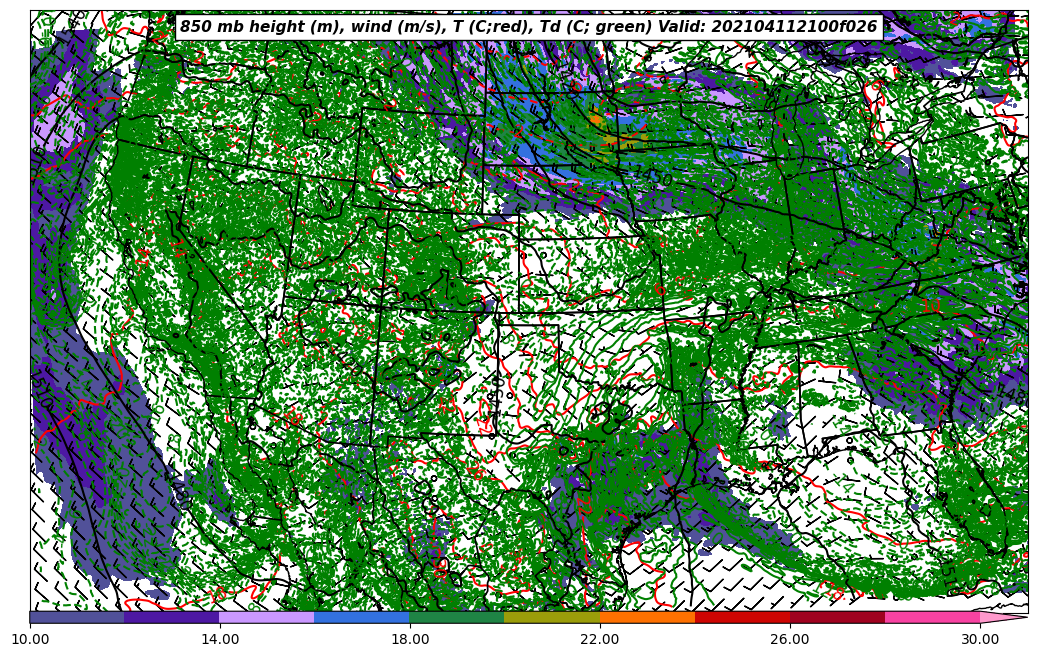Click the 26.00 colorbar tick label
The image size is (1037, 657).
(790, 638)
